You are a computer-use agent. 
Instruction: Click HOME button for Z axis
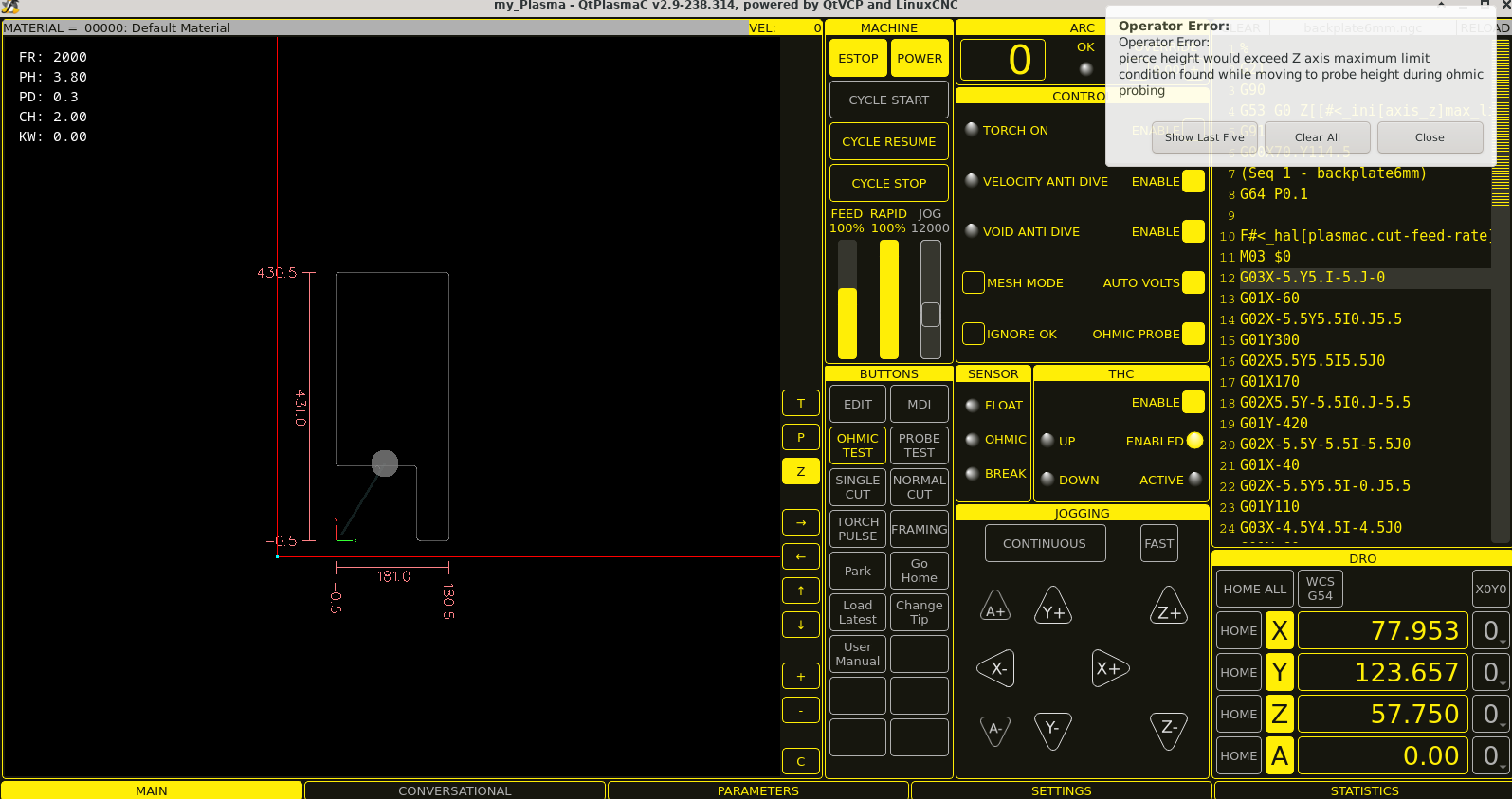click(1239, 714)
